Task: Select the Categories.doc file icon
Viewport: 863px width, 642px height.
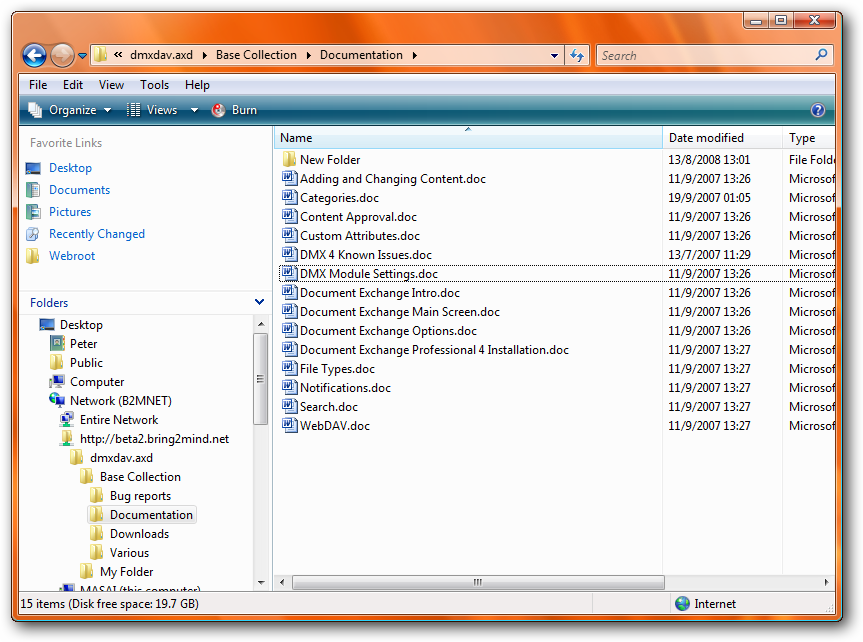Action: [290, 197]
